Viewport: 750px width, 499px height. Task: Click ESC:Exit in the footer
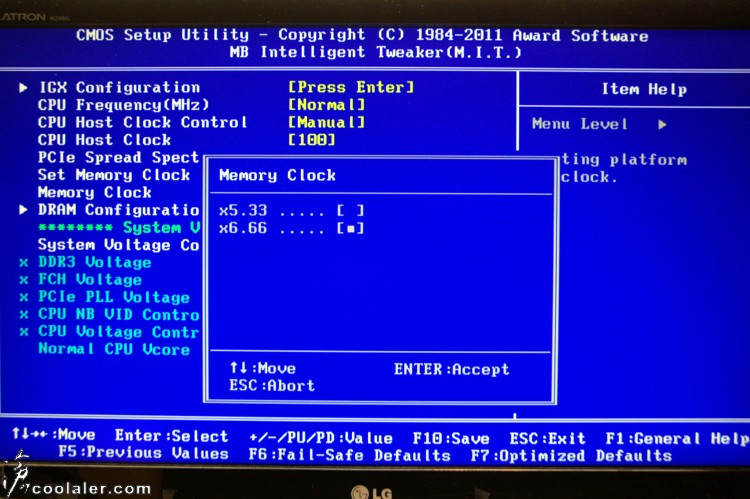coord(547,438)
